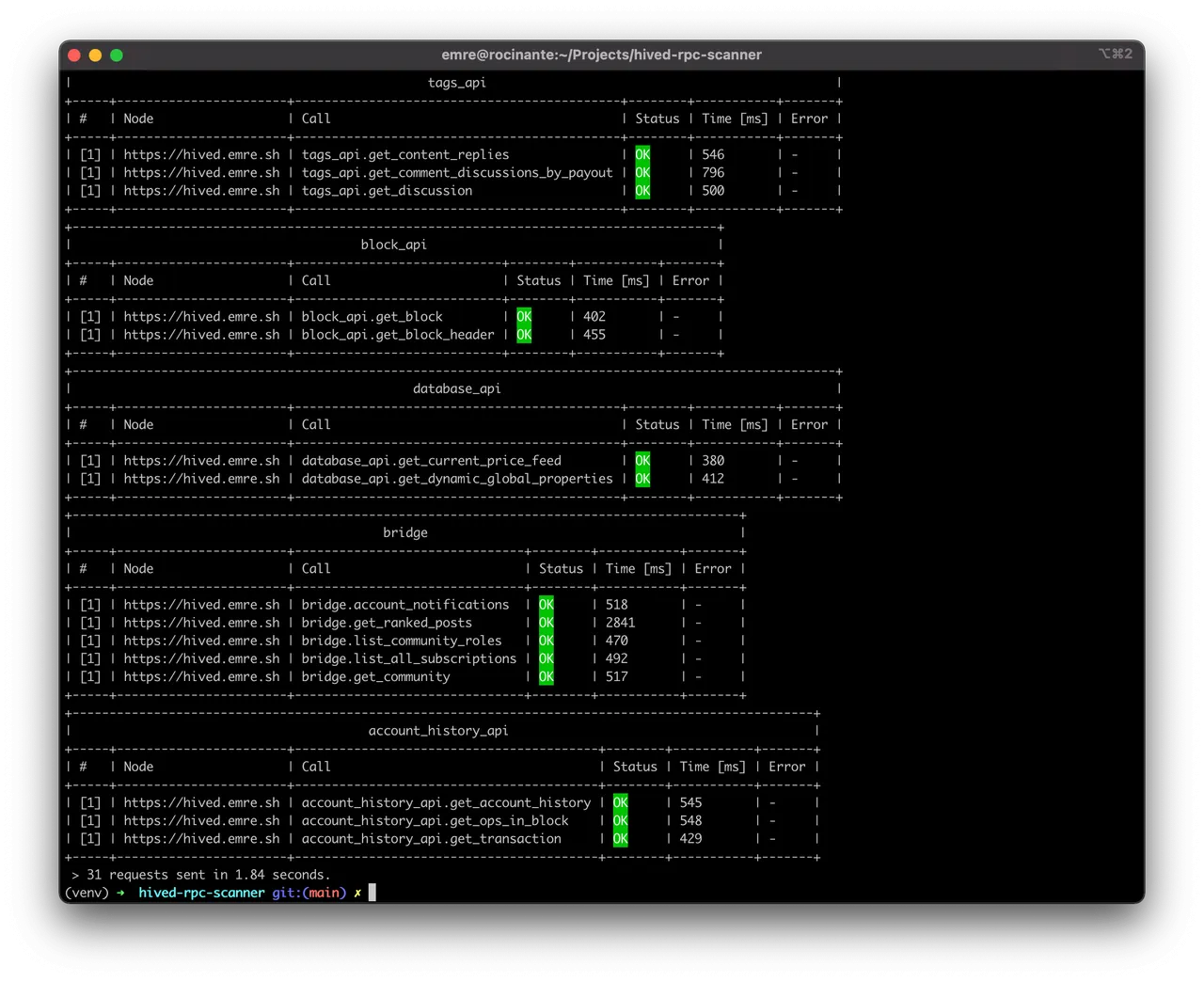Click Error header in bridge table

pos(713,568)
